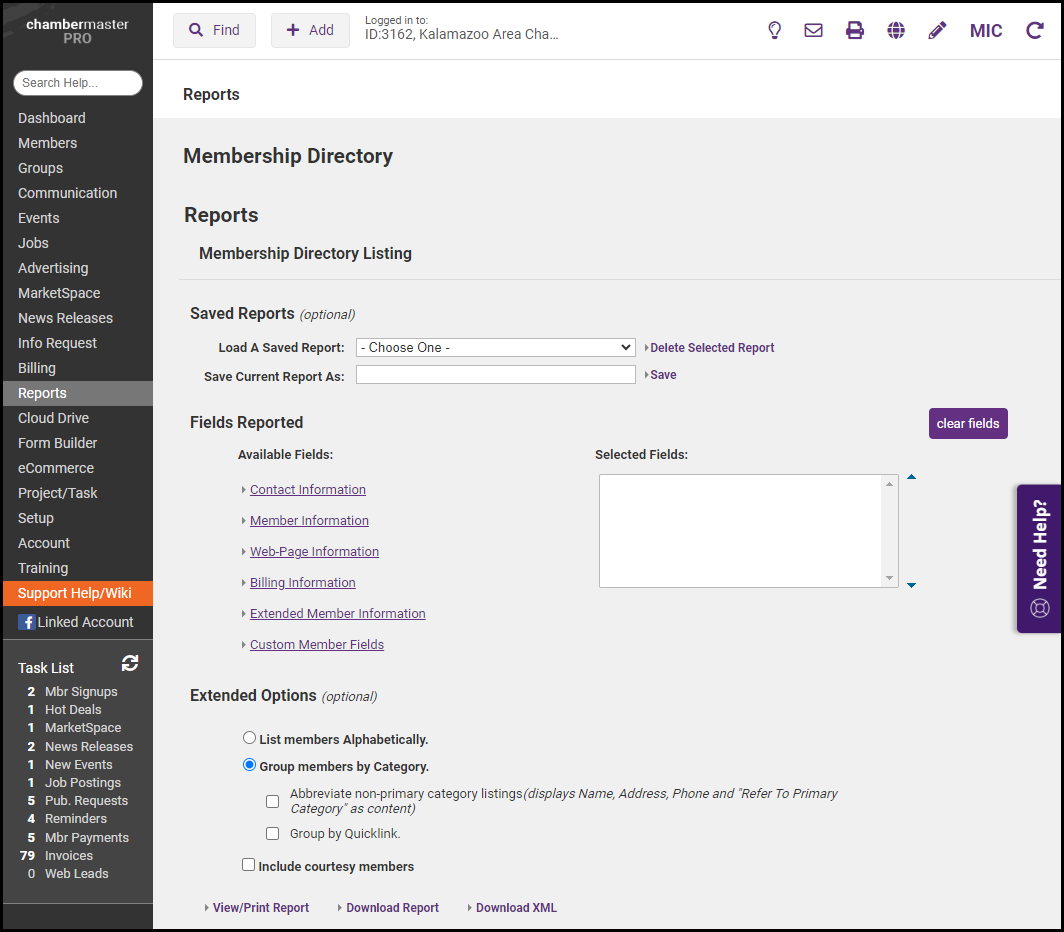
Task: Click the Download Report link
Action: coord(392,908)
